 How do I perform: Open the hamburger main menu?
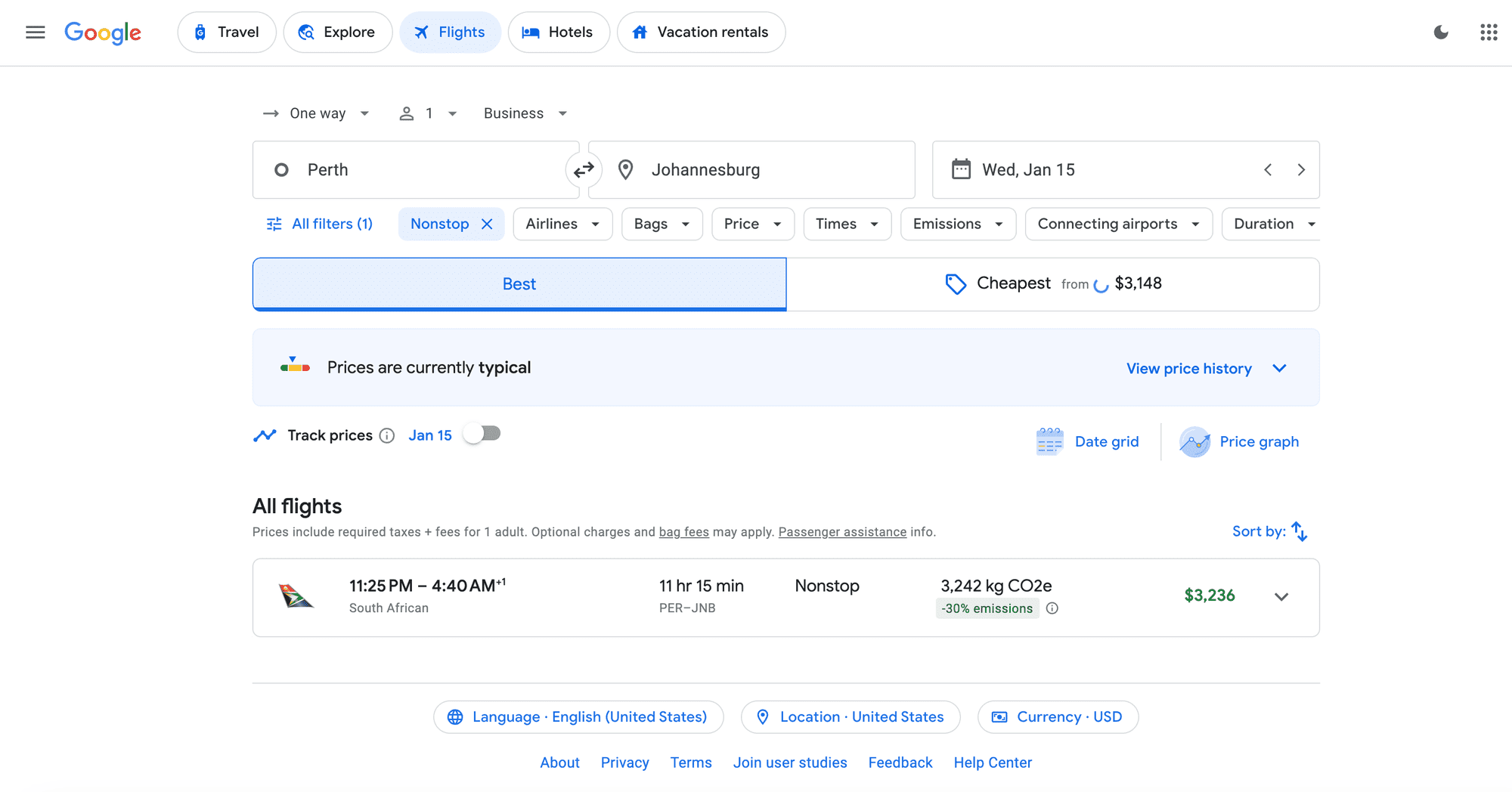coord(36,32)
